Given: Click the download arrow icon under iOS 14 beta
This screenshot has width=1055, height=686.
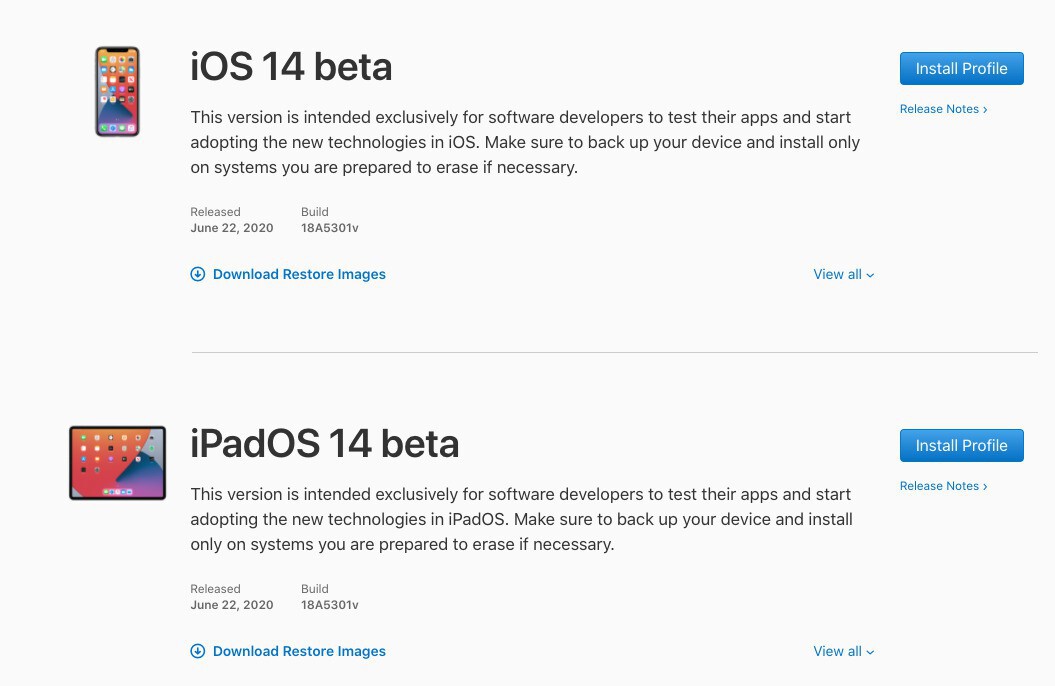Looking at the screenshot, I should (198, 274).
